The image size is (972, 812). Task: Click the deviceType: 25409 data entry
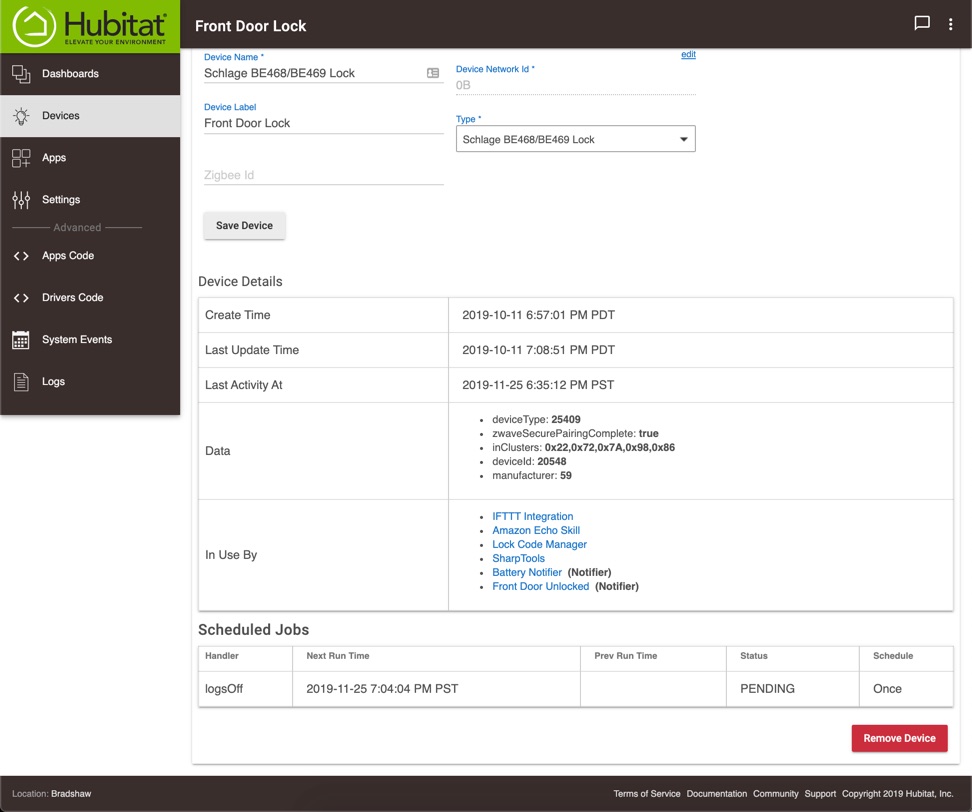click(x=536, y=420)
